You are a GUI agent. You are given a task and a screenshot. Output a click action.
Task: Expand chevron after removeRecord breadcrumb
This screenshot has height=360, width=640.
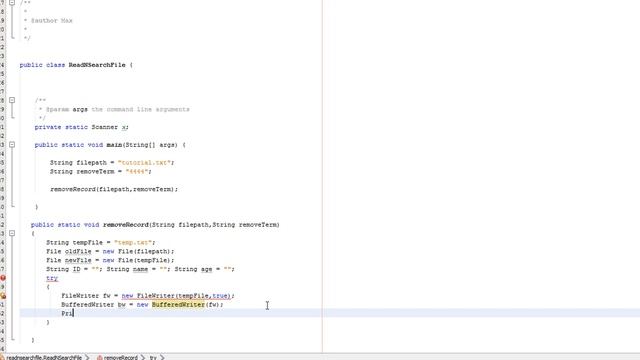click(x=142, y=358)
